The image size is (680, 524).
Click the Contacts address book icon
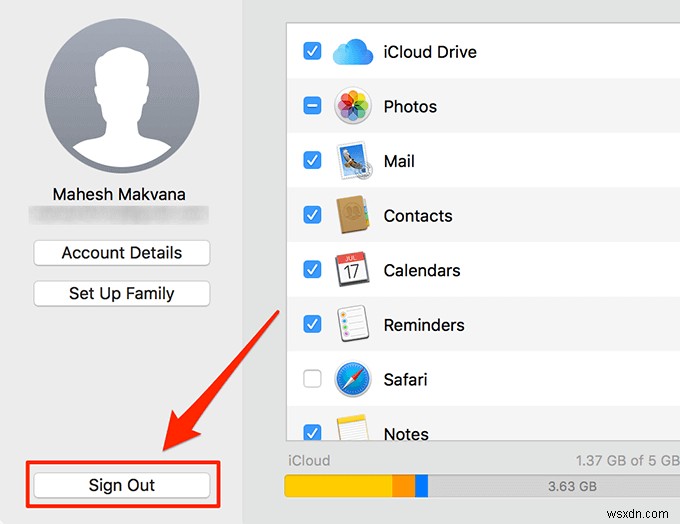coord(353,215)
